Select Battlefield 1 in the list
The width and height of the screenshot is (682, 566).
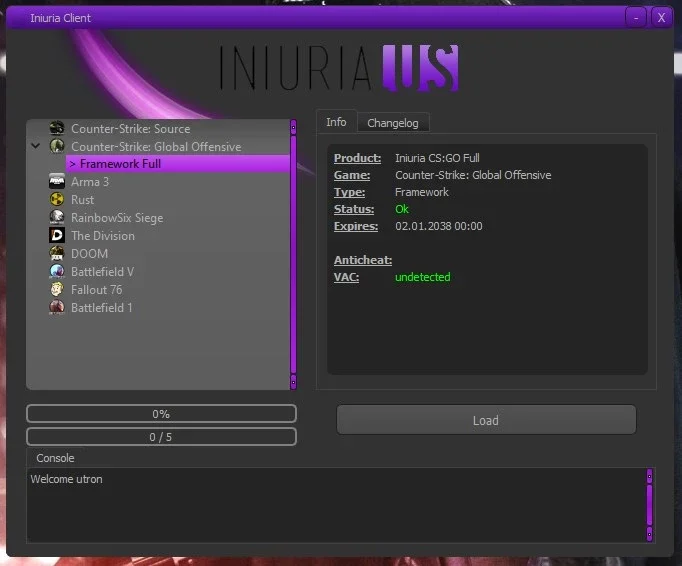pos(101,308)
